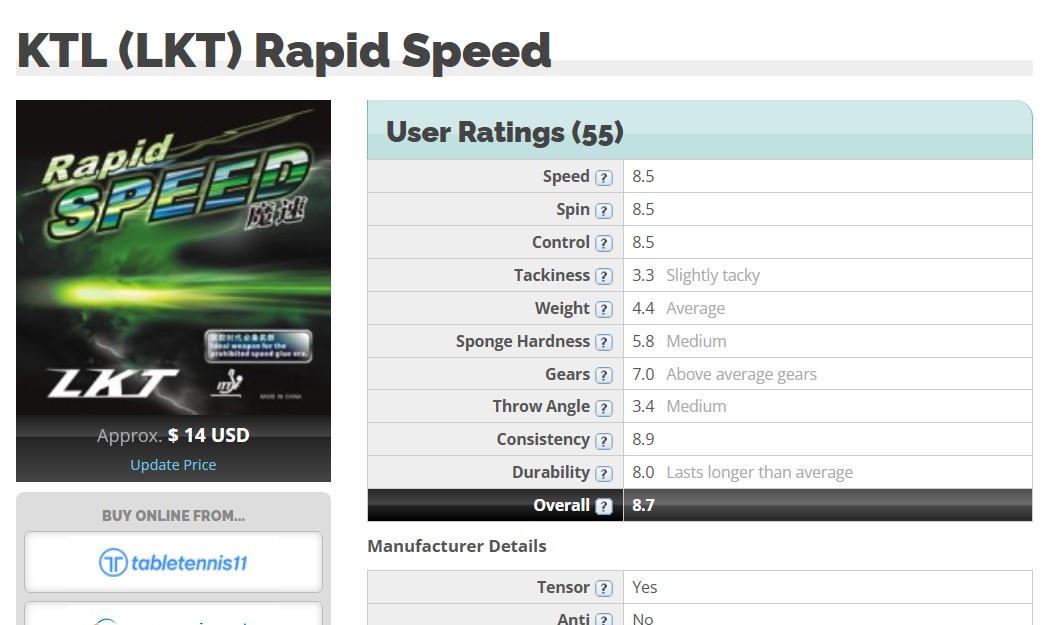Click the Spin rating label
Viewport: 1050px width, 625px height.
tap(573, 210)
